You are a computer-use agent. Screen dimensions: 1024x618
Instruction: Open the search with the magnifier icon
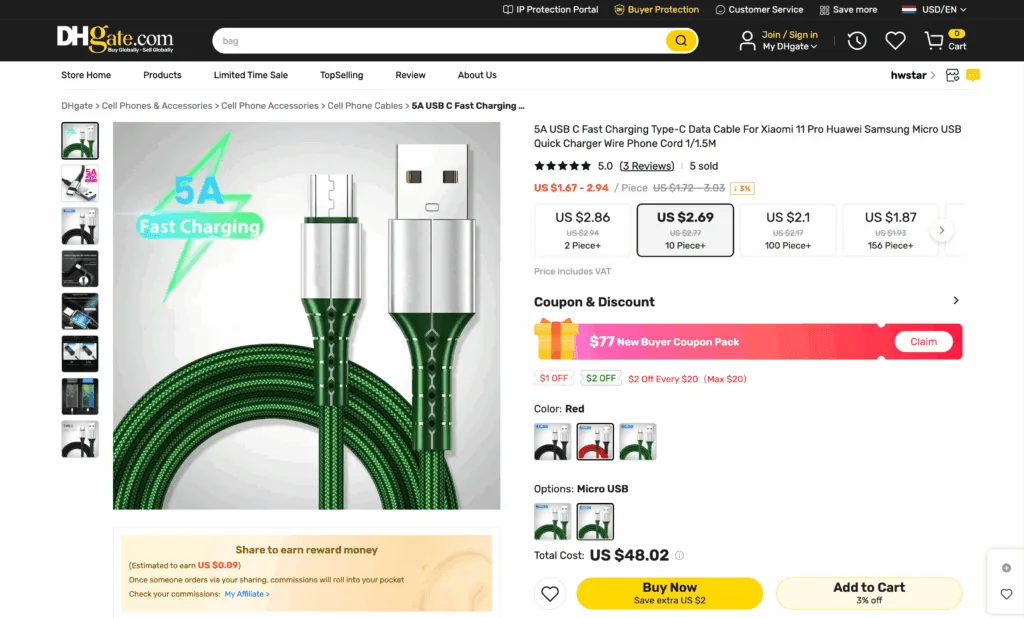(x=681, y=40)
